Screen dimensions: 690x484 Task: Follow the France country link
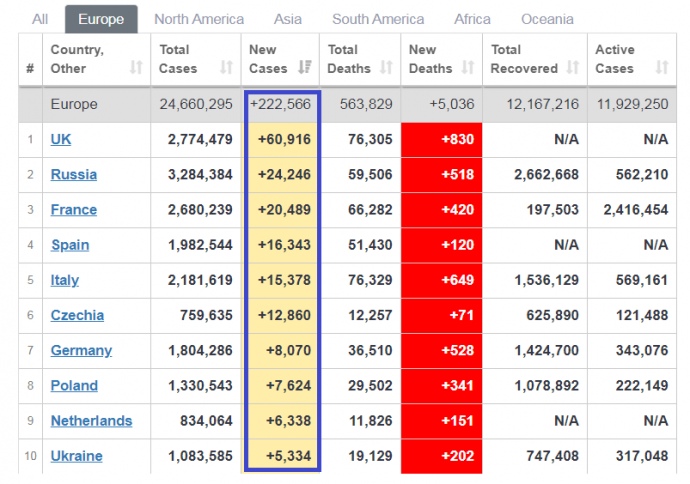(74, 209)
